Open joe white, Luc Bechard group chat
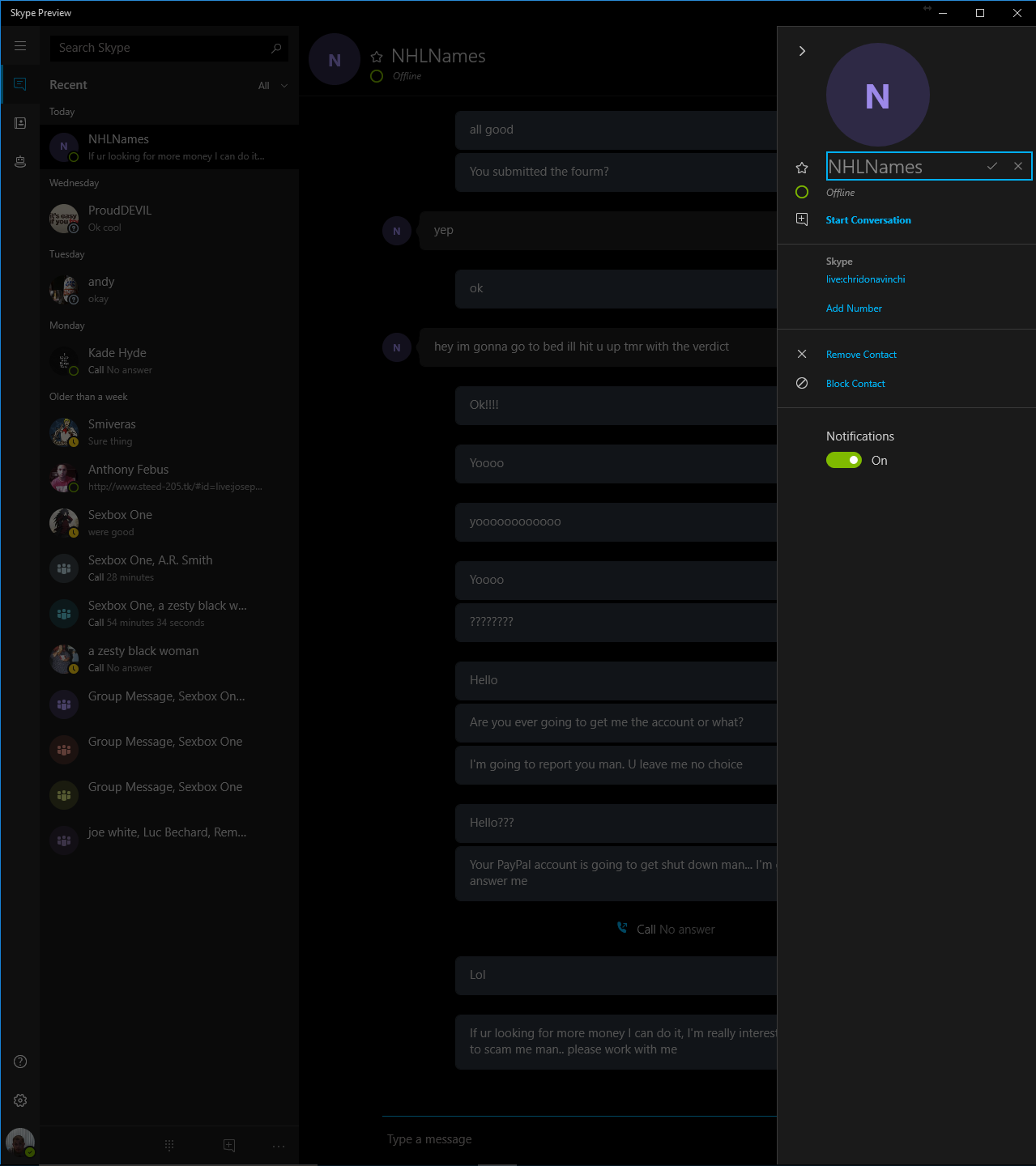This screenshot has width=1036, height=1166. tap(169, 840)
